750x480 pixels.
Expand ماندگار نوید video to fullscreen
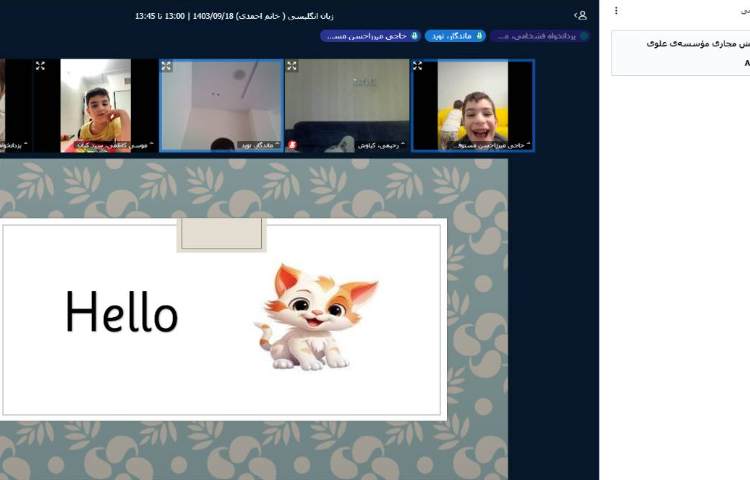click(167, 66)
